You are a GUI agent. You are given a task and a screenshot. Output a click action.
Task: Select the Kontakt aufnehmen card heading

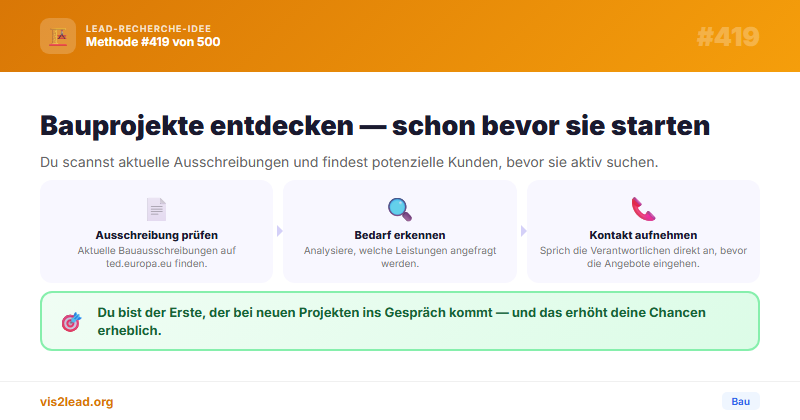643,235
